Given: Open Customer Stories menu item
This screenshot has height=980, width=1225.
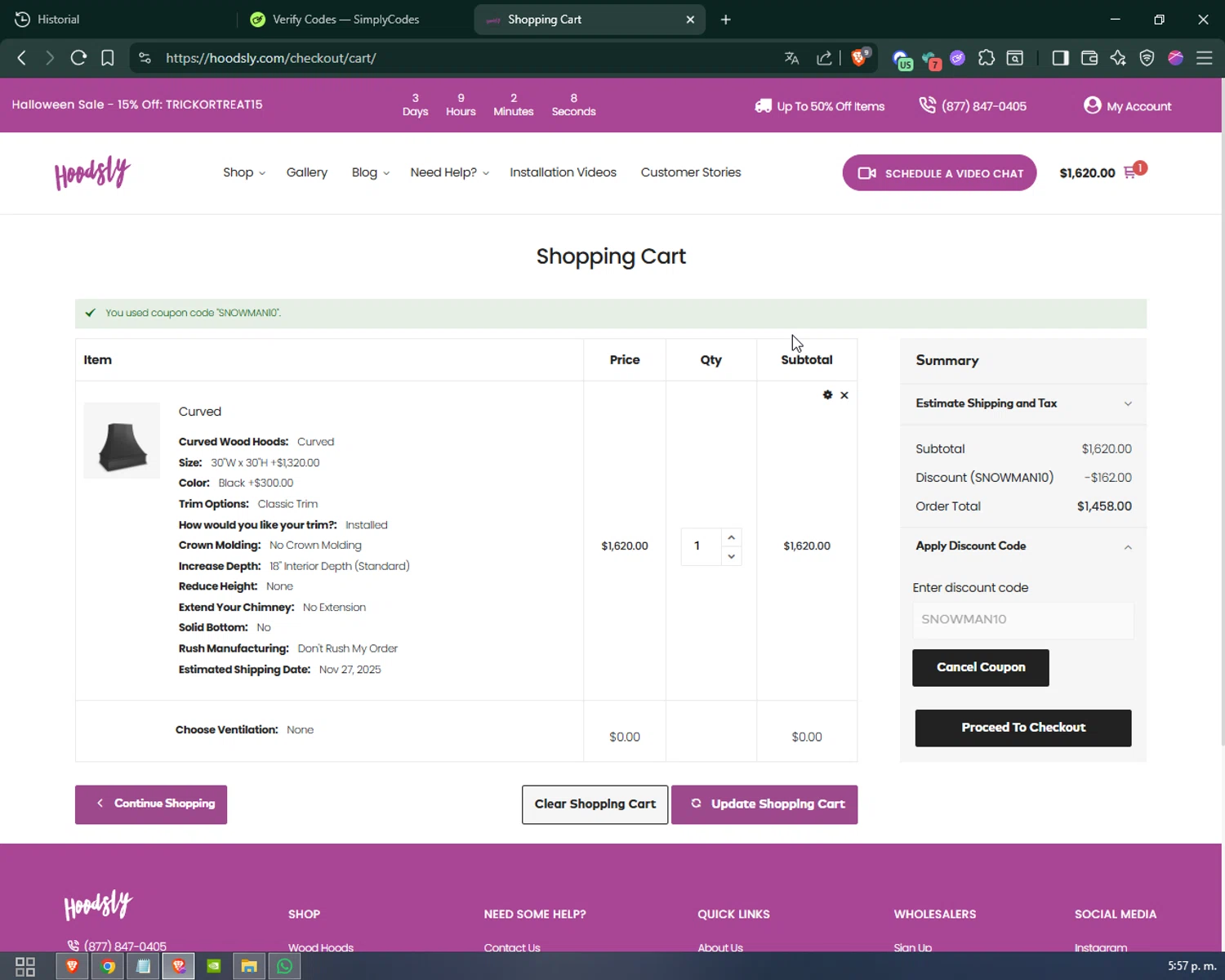Looking at the screenshot, I should tap(691, 172).
